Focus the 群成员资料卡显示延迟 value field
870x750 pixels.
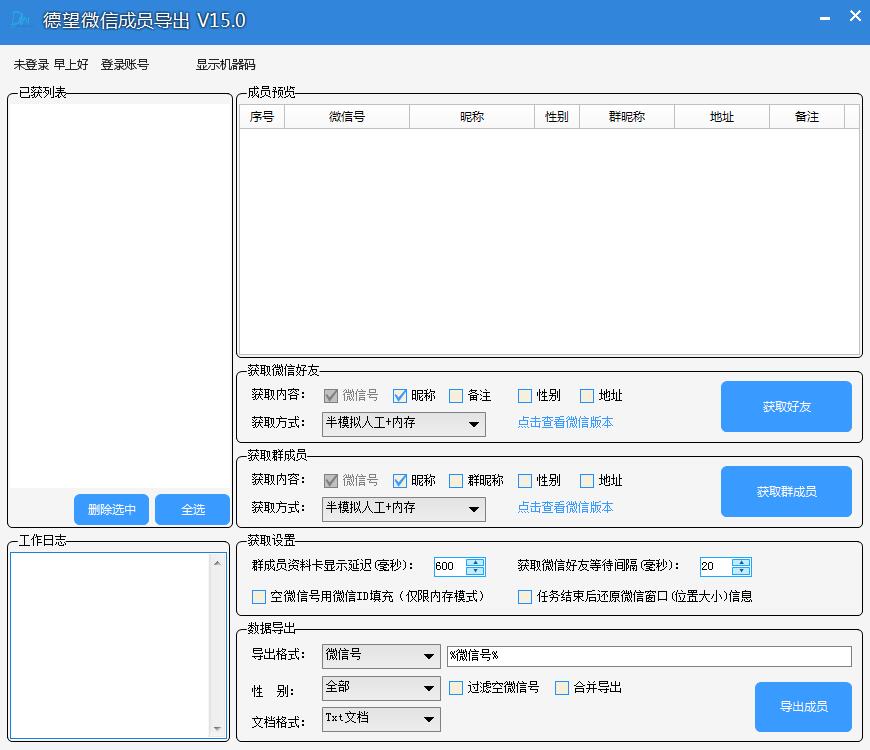[x=449, y=566]
